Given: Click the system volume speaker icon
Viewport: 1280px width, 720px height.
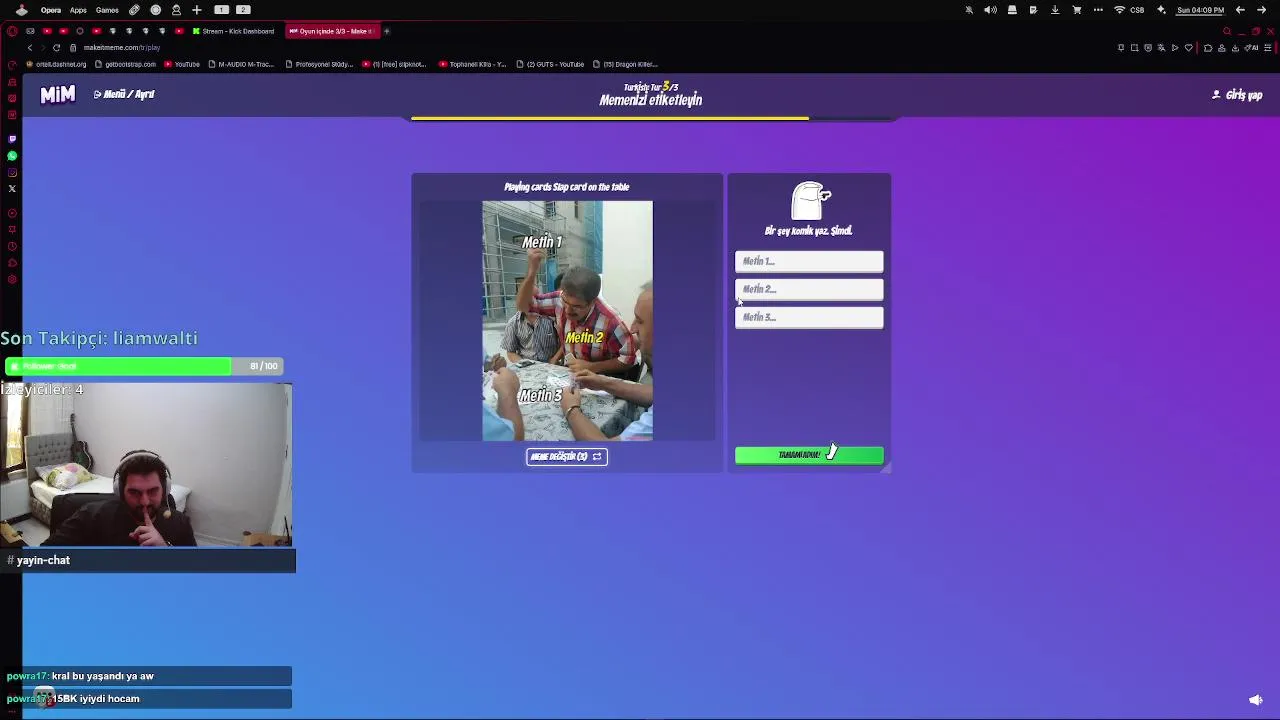Looking at the screenshot, I should pyautogui.click(x=990, y=10).
